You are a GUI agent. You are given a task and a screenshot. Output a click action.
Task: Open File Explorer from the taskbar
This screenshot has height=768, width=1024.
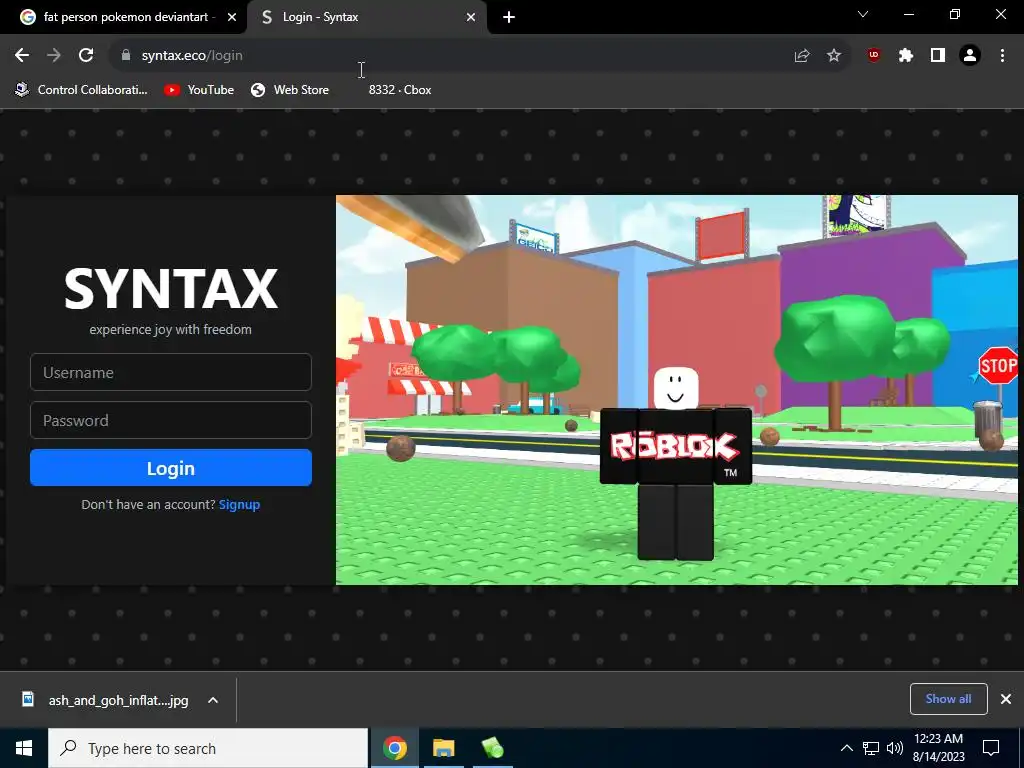443,748
